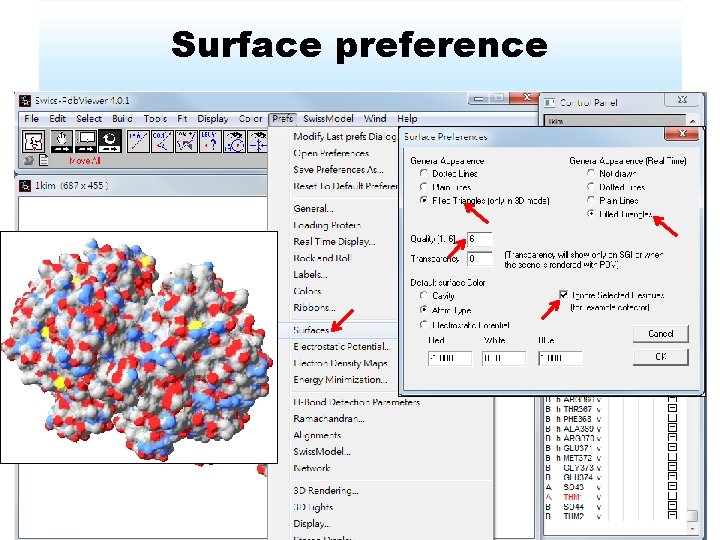
Task: Choose Electrostatic Potential in Prefs menu
Action: tap(342, 346)
